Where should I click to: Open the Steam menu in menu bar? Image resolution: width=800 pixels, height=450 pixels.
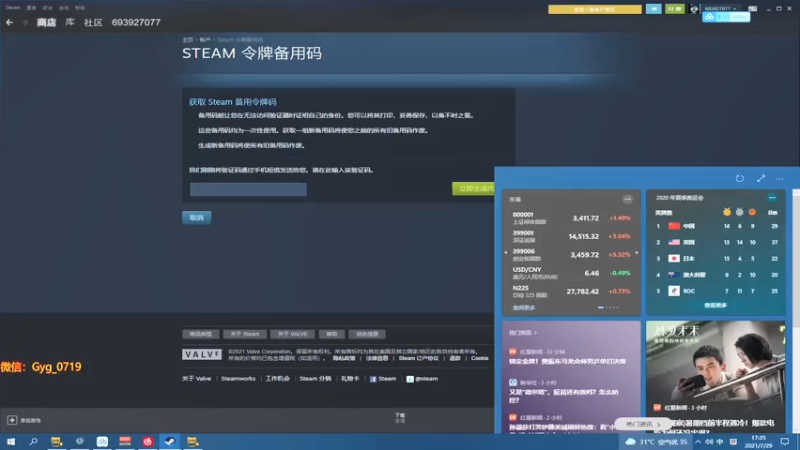click(13, 8)
